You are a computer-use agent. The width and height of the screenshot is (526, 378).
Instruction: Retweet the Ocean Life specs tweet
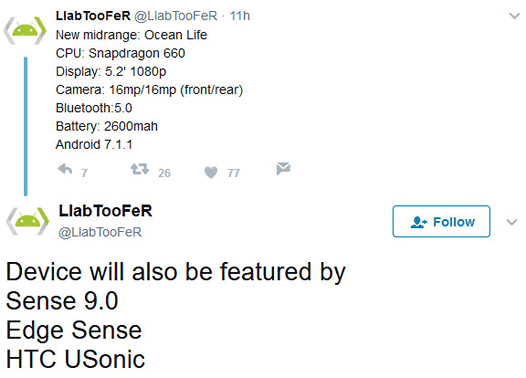point(140,169)
